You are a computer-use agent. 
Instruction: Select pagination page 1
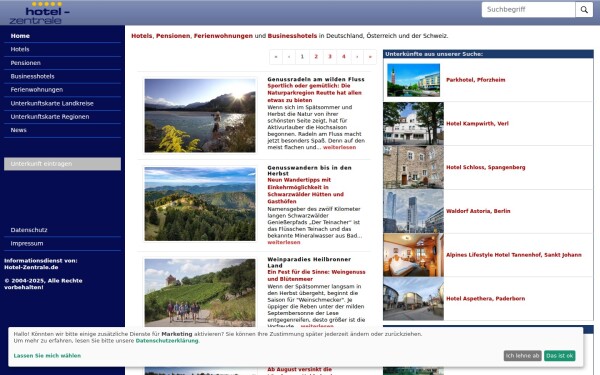[x=302, y=57]
